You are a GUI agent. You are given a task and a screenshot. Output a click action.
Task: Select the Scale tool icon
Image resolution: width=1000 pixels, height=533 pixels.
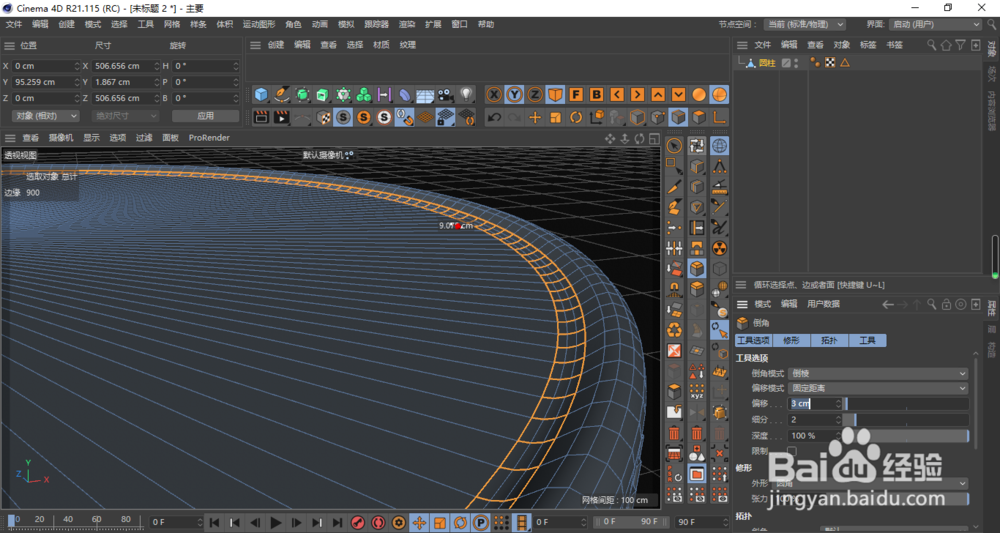(x=555, y=117)
